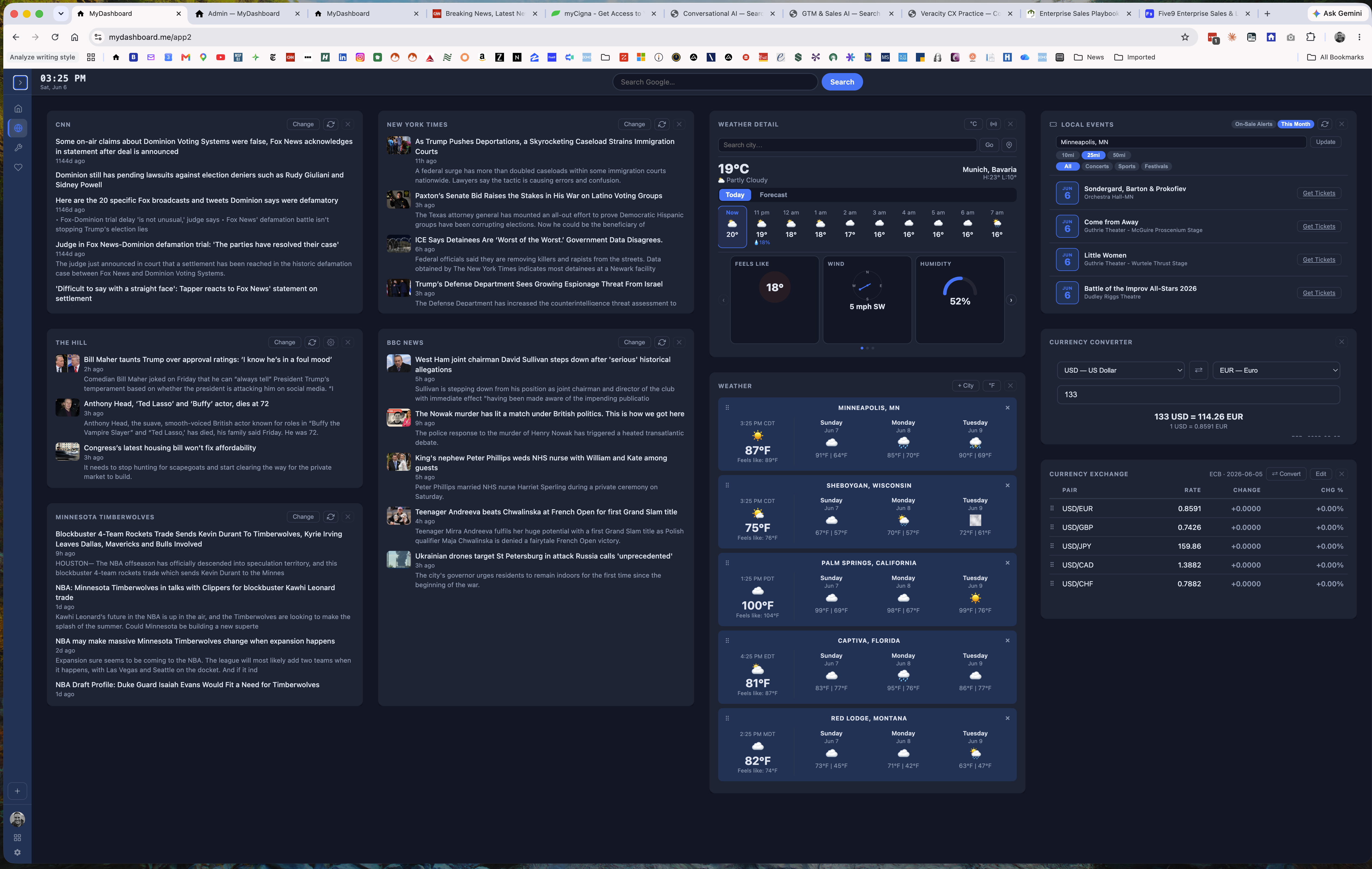
Task: Select Today tab in Weather Detail
Action: [x=734, y=195]
